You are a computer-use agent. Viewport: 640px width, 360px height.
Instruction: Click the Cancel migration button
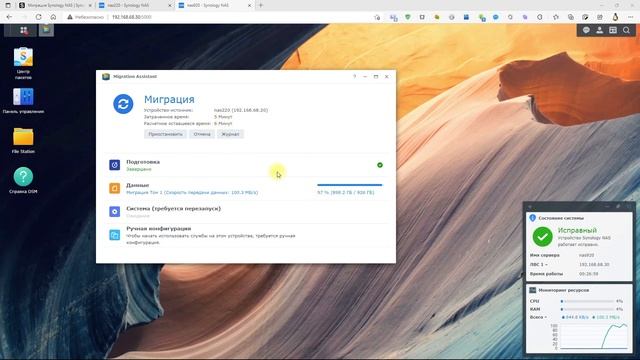pyautogui.click(x=202, y=134)
